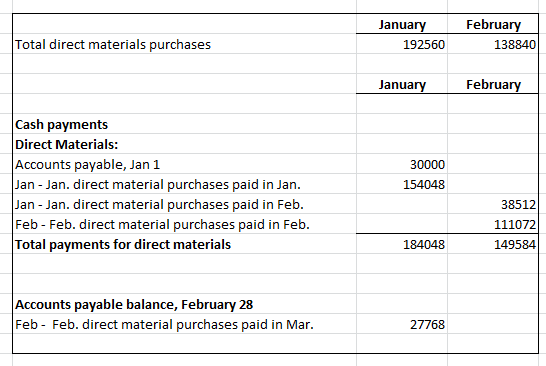The width and height of the screenshot is (546, 366).
Task: Click 'Feb. direct material purchases paid in Mar.' label
Action: [164, 325]
